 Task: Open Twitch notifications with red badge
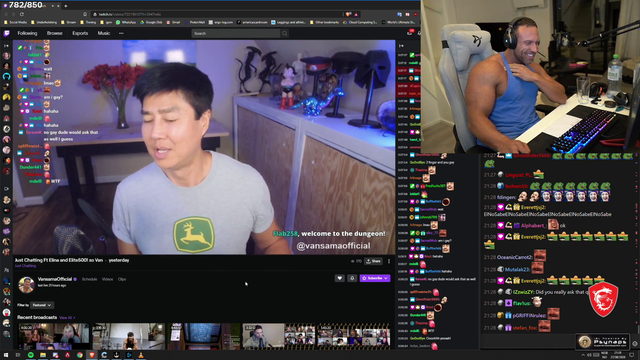[410, 33]
